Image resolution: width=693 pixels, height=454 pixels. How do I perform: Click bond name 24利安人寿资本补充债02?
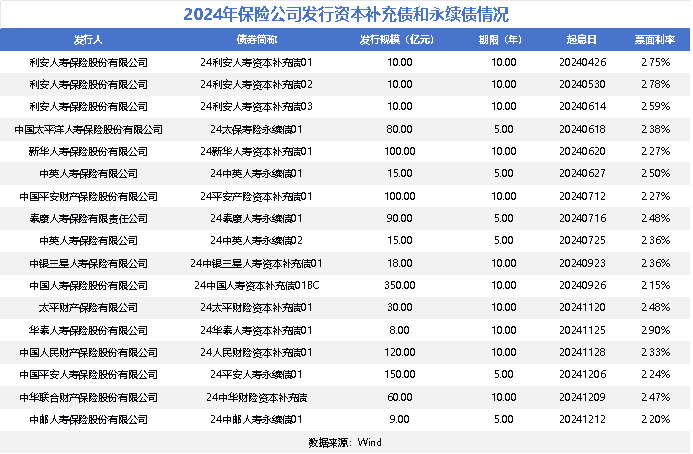tap(256, 85)
